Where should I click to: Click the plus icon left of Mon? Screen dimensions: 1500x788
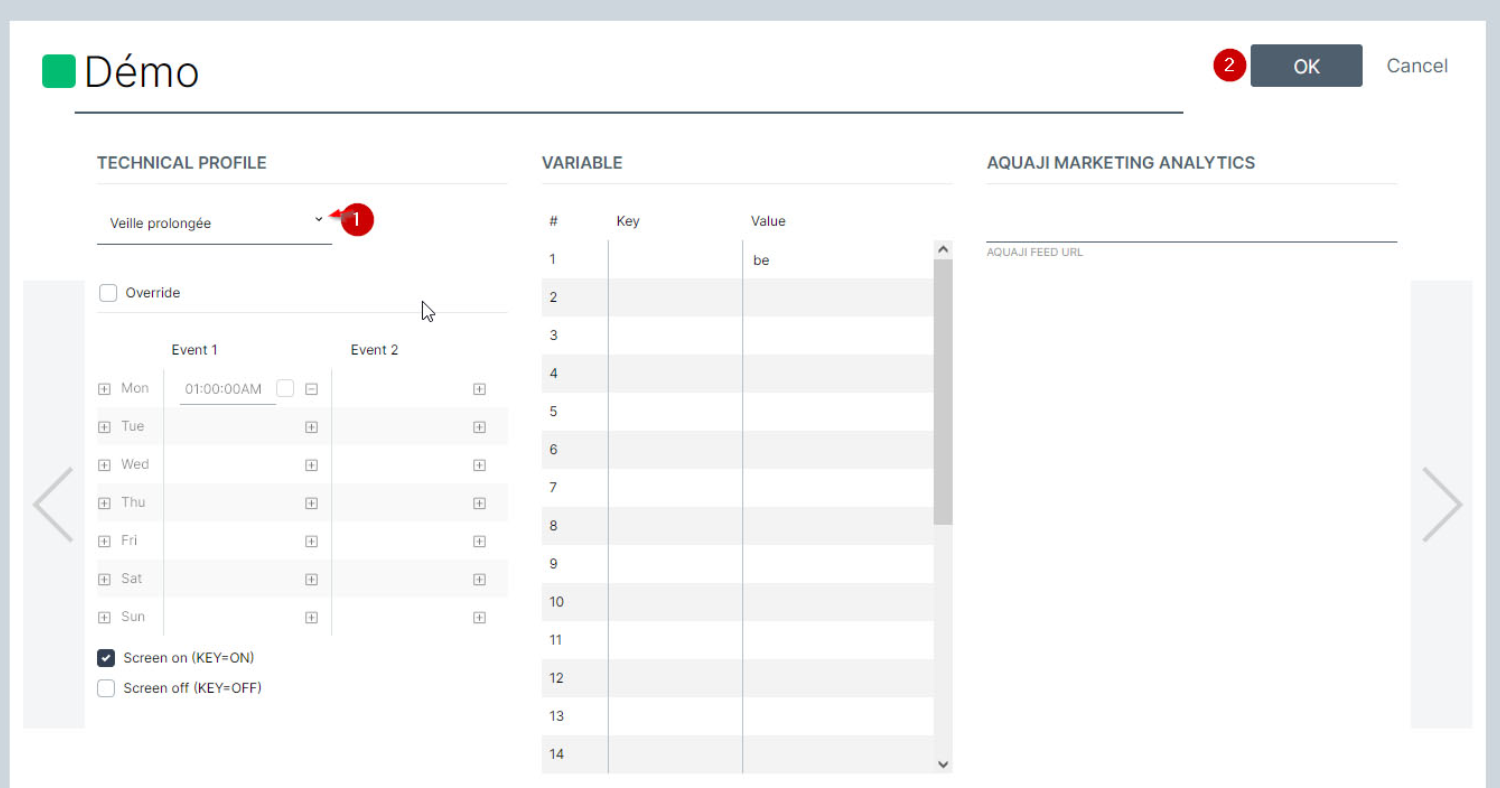click(x=104, y=389)
